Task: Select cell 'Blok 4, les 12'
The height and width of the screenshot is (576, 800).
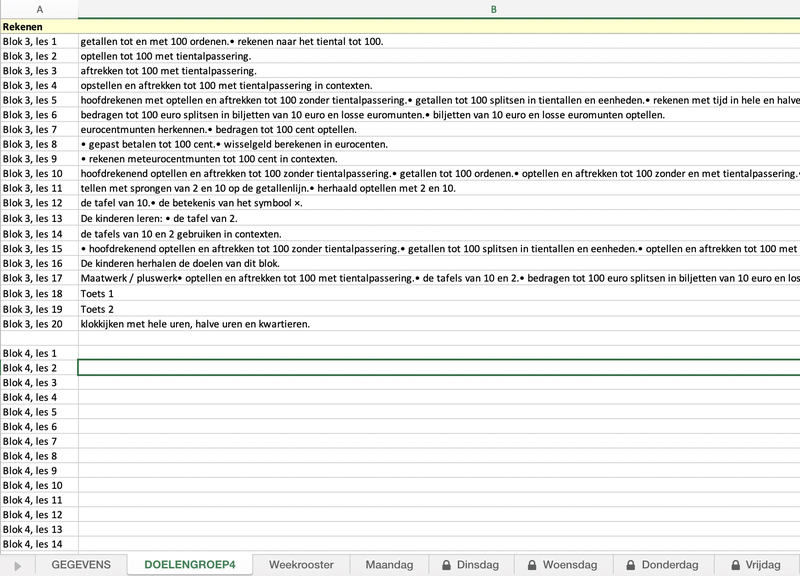Action: [x=39, y=515]
